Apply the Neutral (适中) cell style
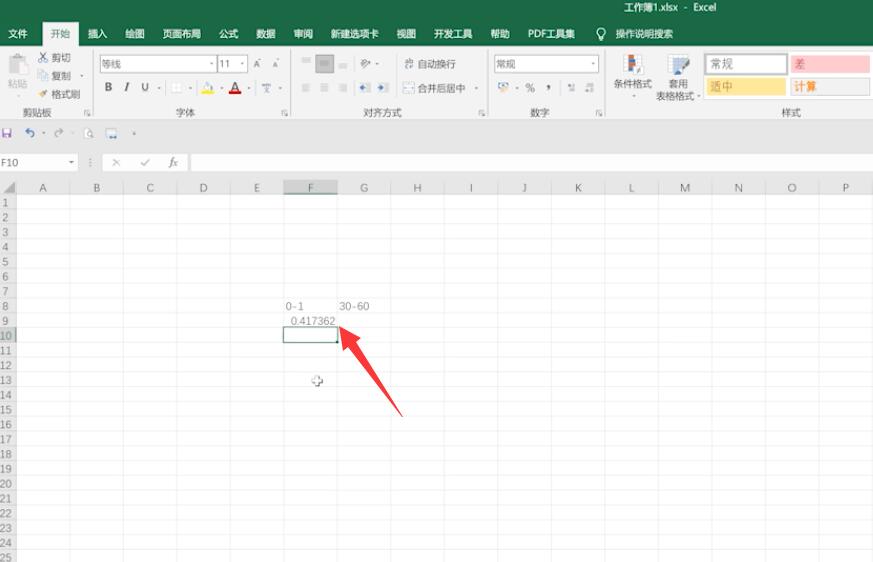The height and width of the screenshot is (562, 873). point(746,86)
